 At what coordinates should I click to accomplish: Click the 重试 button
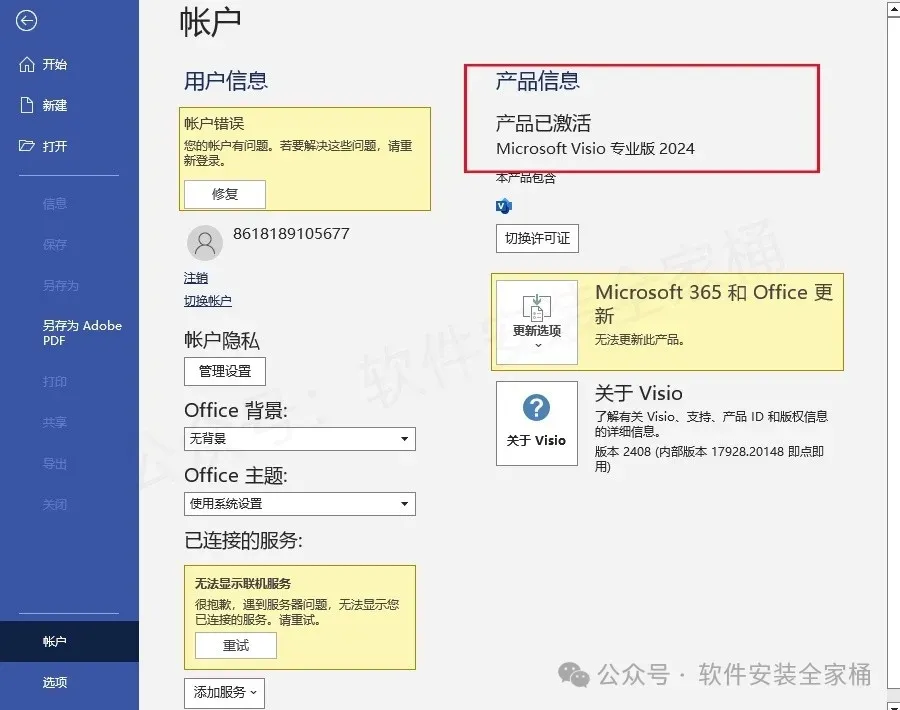236,646
